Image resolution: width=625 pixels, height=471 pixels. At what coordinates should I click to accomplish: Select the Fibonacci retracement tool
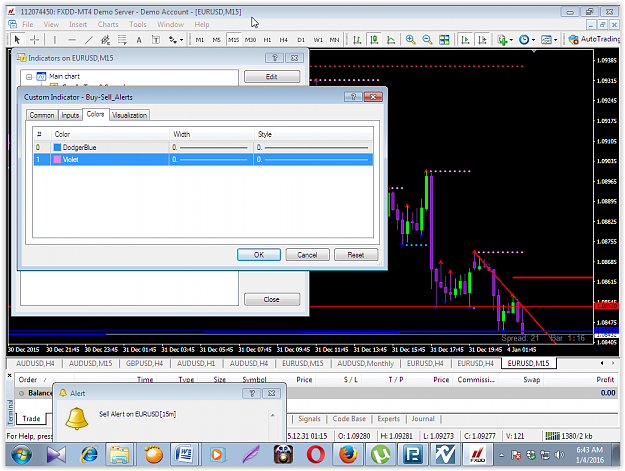coord(122,39)
